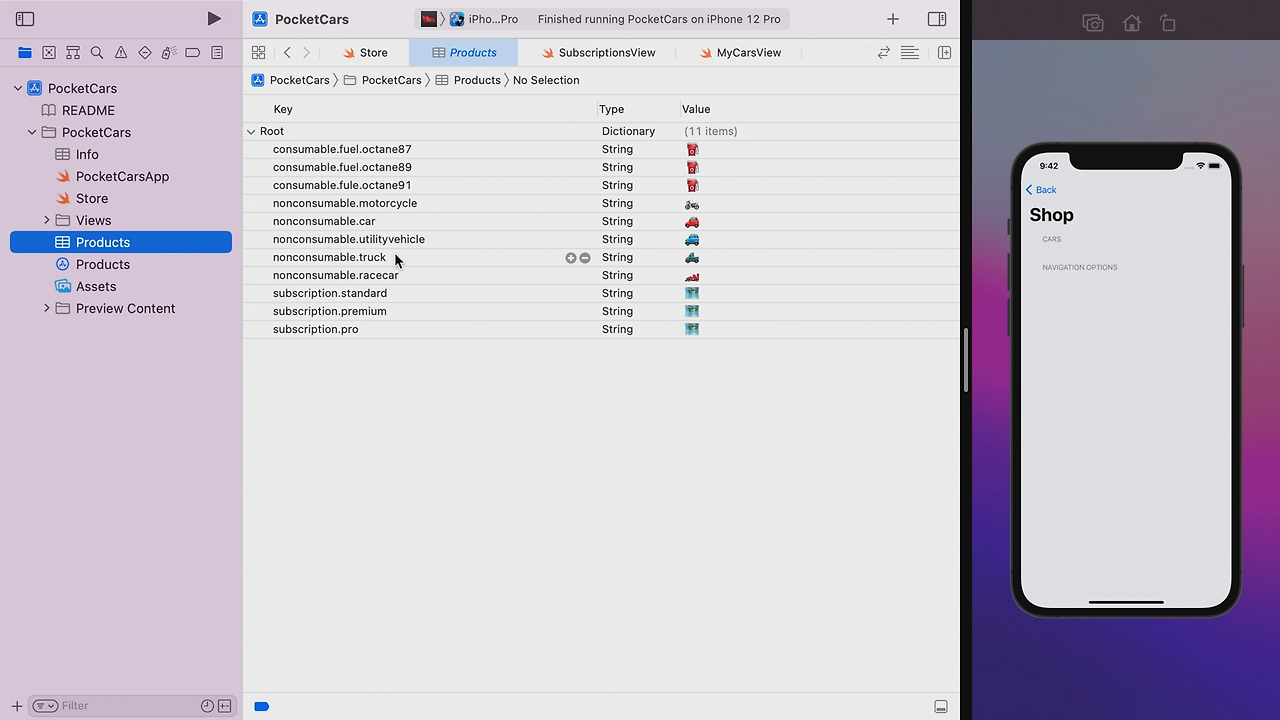Expand the Views folder
This screenshot has width=1280, height=720.
(47, 220)
